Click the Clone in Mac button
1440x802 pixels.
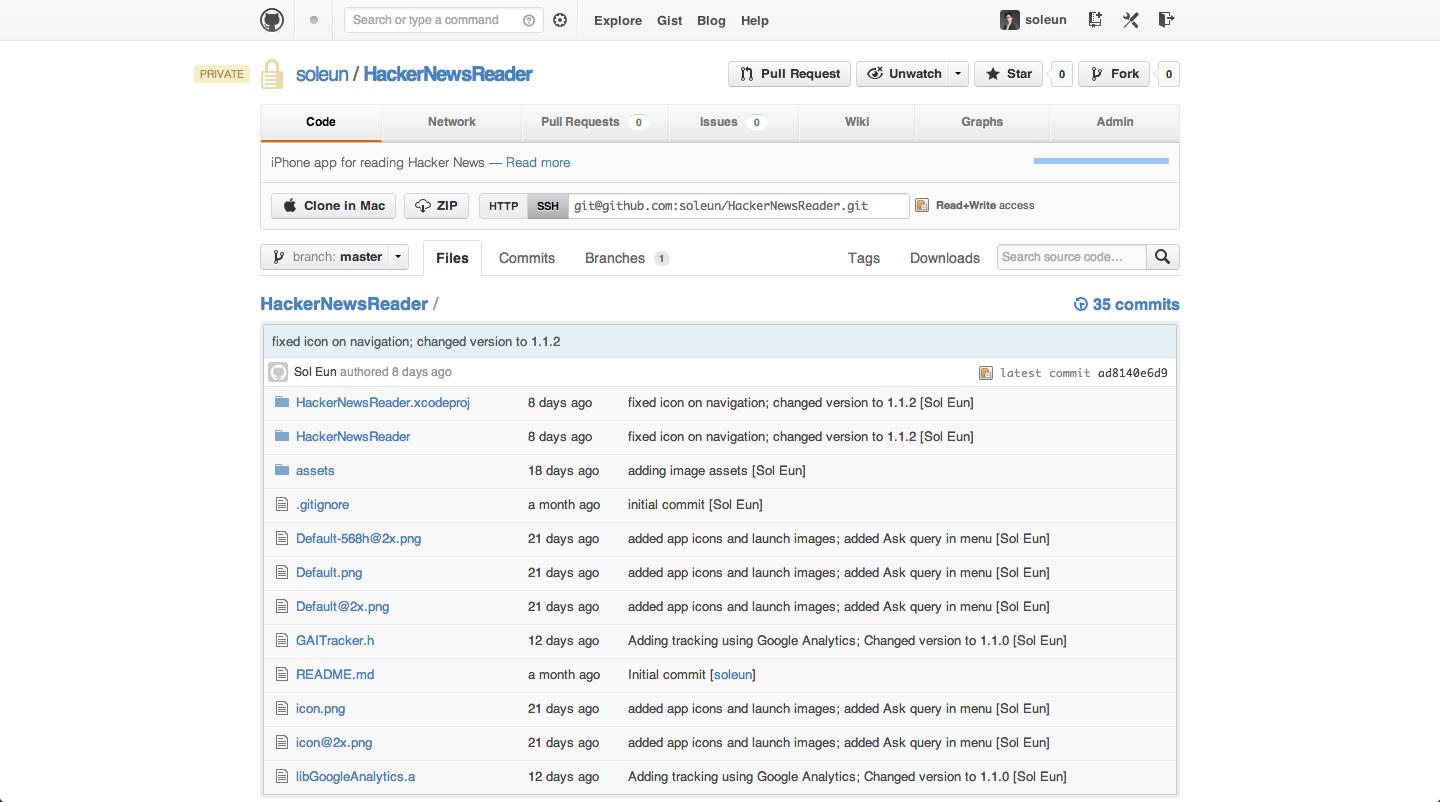(x=334, y=206)
